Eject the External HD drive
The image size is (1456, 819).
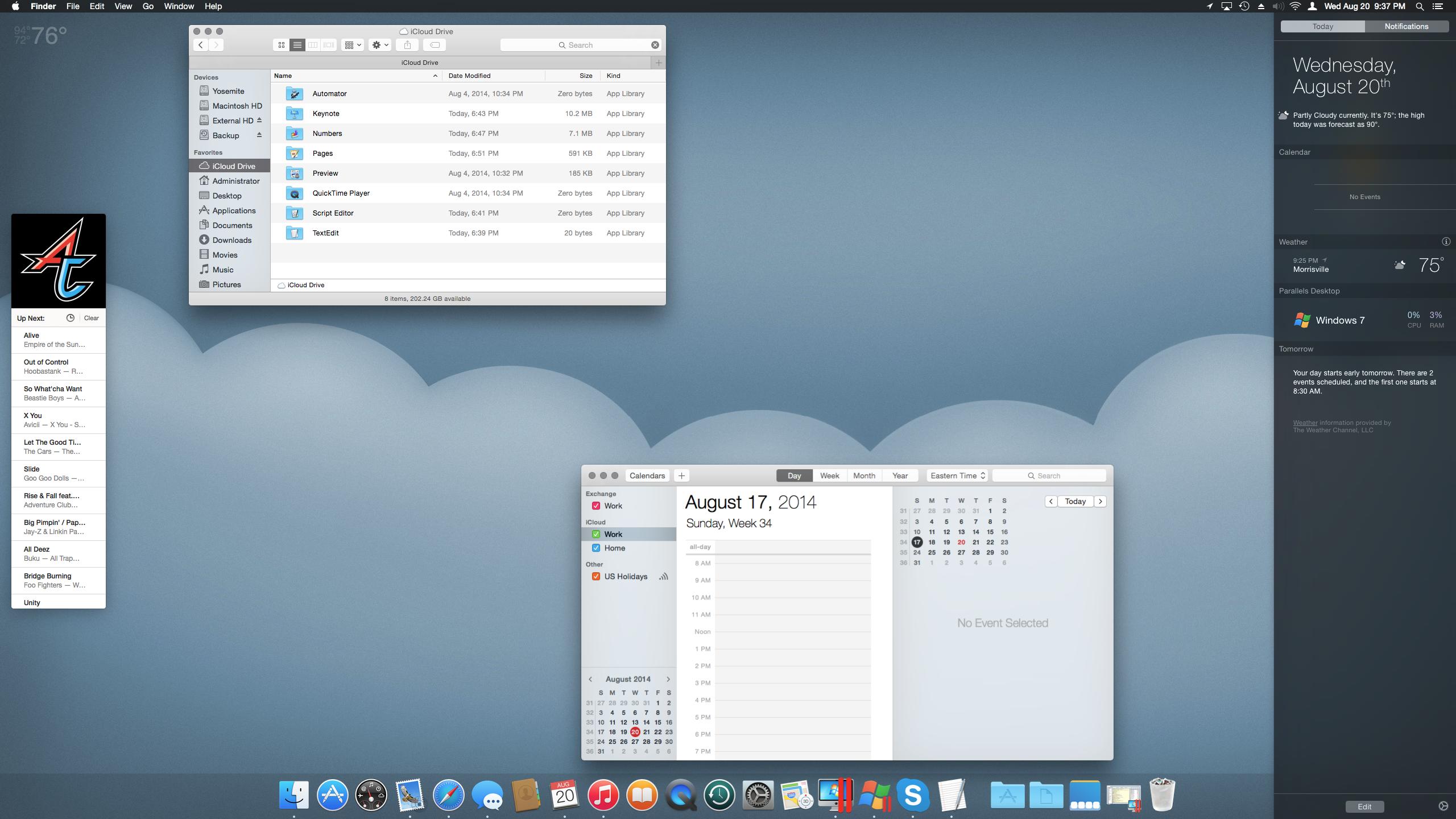coord(259,121)
